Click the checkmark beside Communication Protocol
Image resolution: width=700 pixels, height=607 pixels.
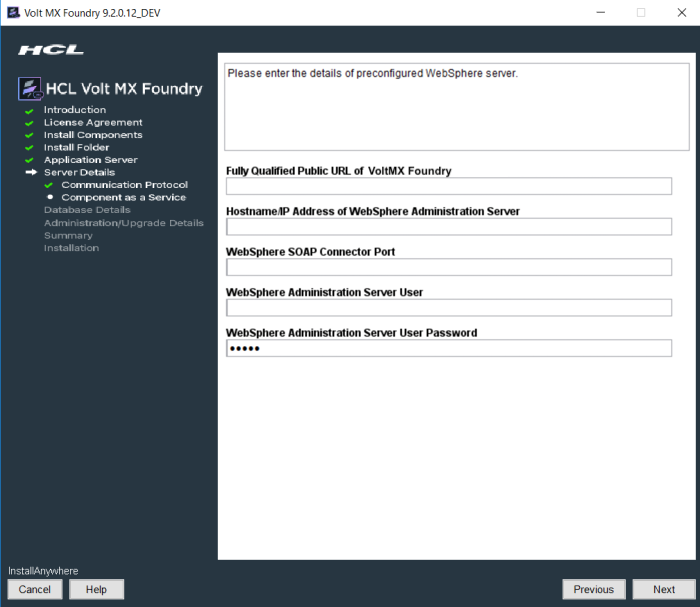[49, 185]
